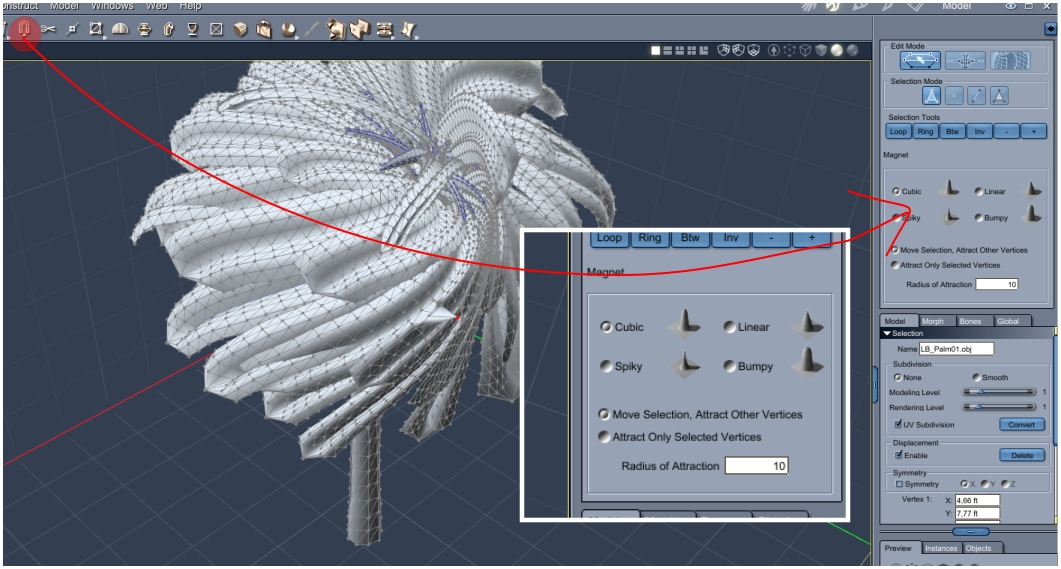Click the Linear magnet shape preview
This screenshot has height=569, width=1061.
pos(1033,189)
